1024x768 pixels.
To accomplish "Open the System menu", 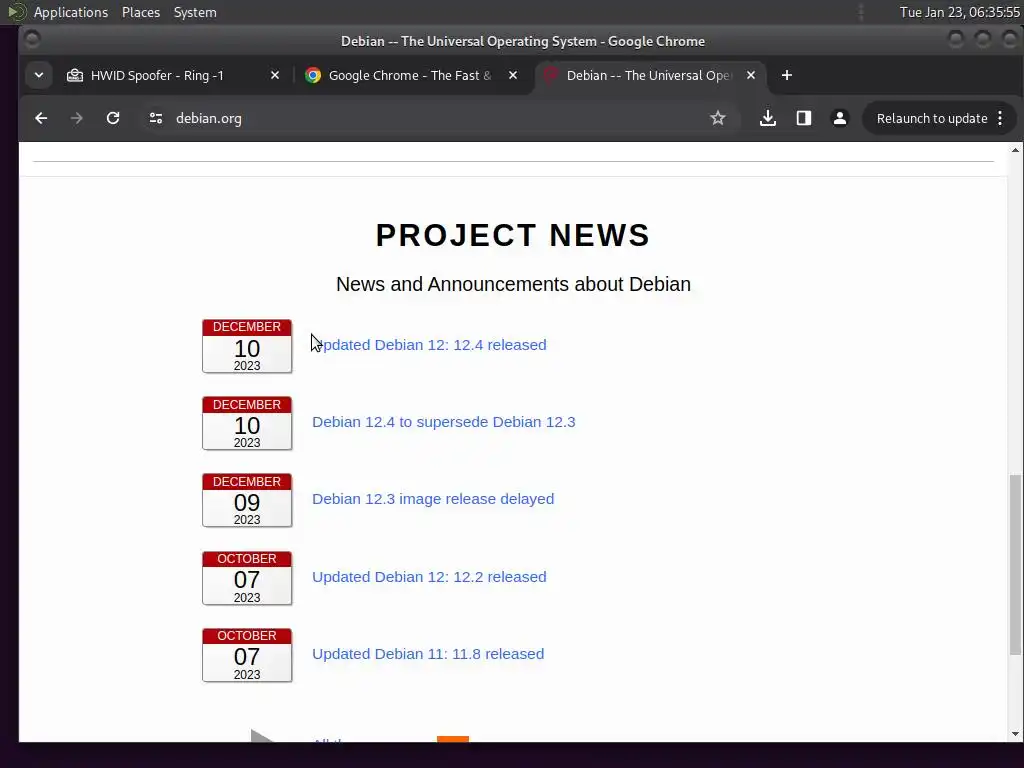I will (195, 12).
